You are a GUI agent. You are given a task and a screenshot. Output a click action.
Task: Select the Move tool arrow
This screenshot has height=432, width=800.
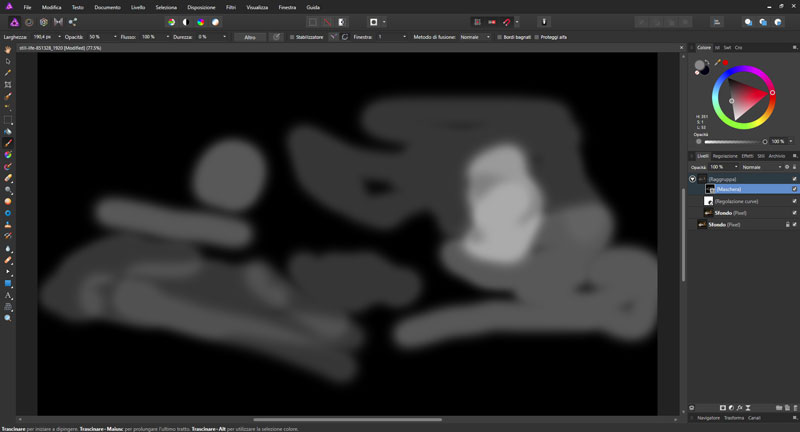coord(8,61)
